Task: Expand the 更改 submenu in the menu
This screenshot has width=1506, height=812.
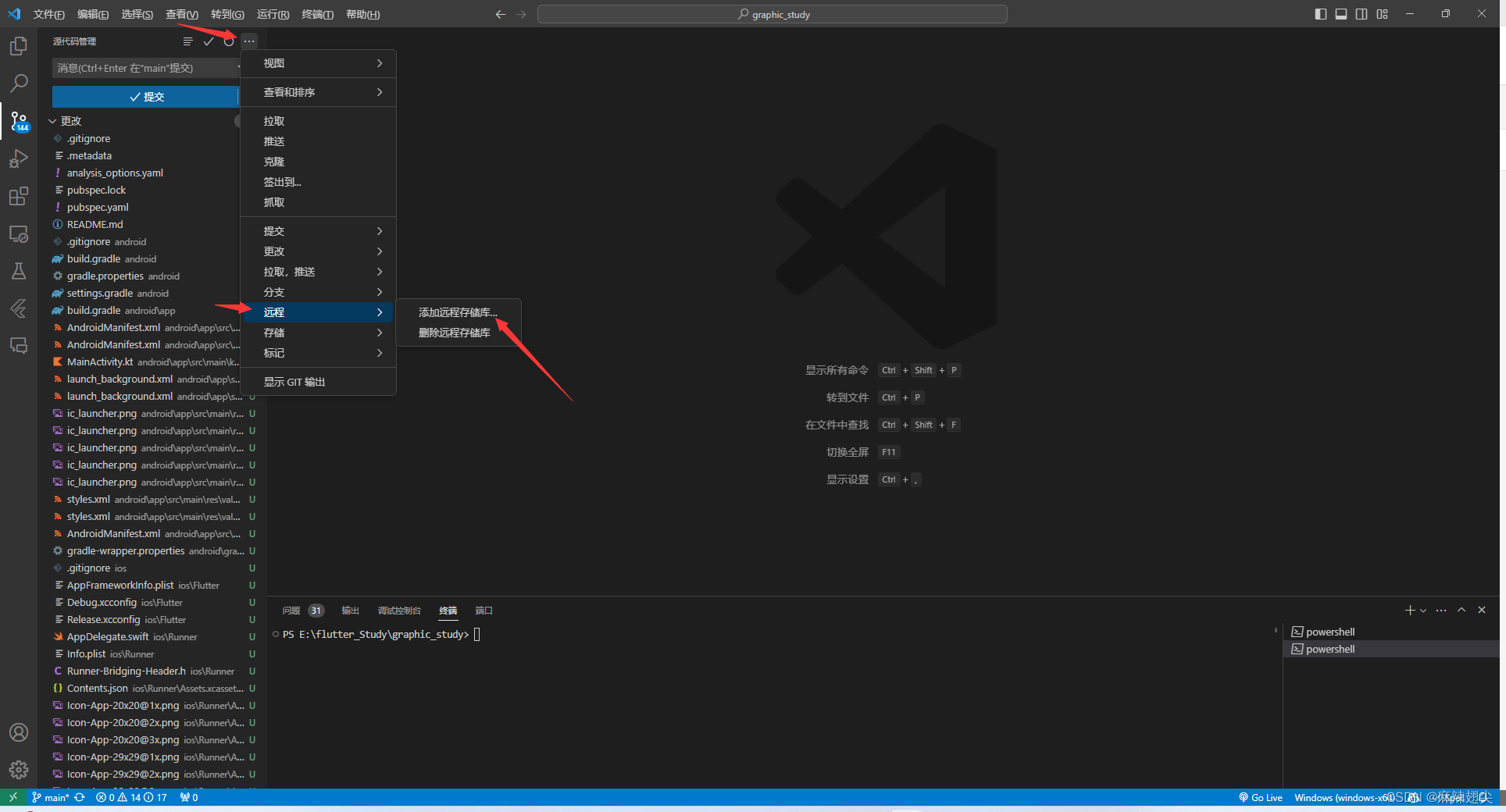Action: pos(319,251)
